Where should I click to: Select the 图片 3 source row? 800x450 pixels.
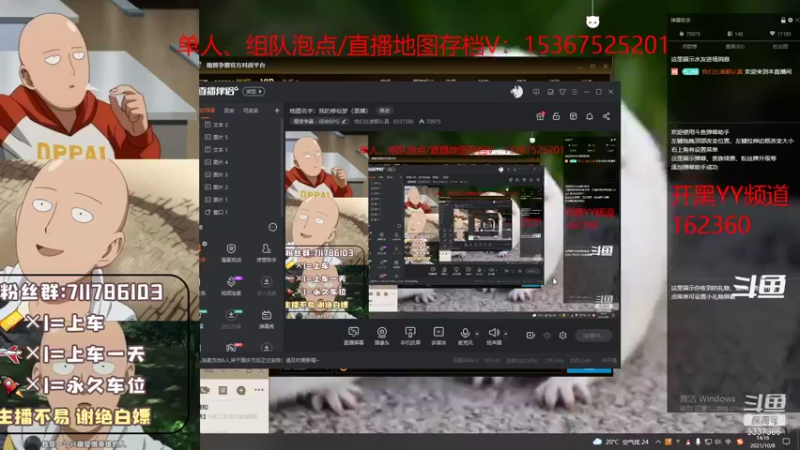[240, 174]
